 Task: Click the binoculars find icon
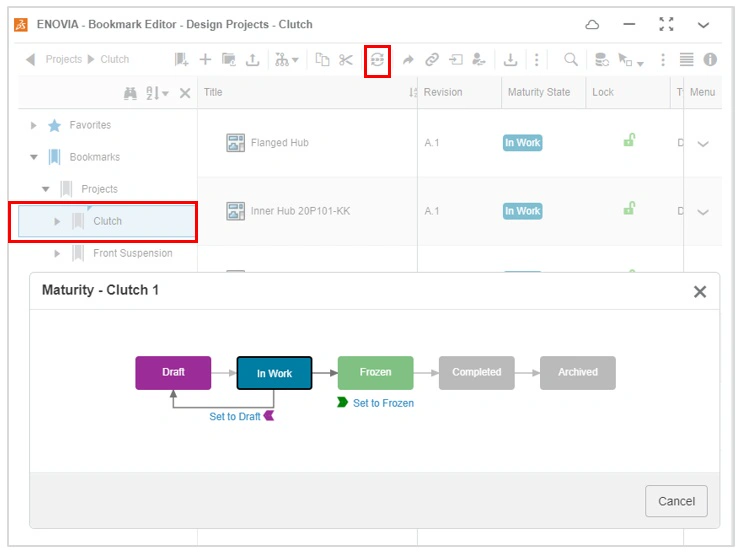[130, 93]
